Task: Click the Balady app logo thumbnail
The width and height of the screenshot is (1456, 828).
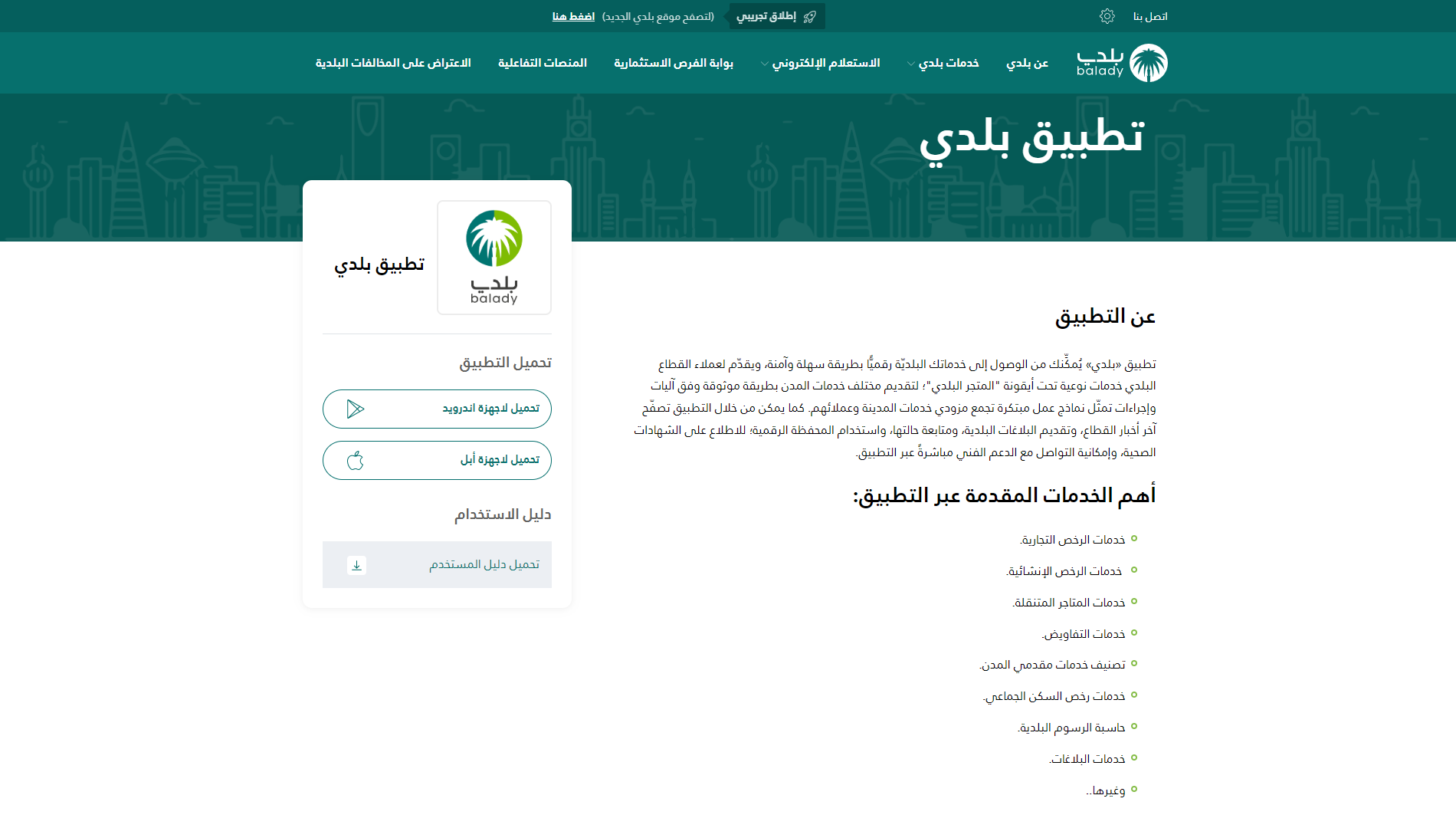Action: 494,258
